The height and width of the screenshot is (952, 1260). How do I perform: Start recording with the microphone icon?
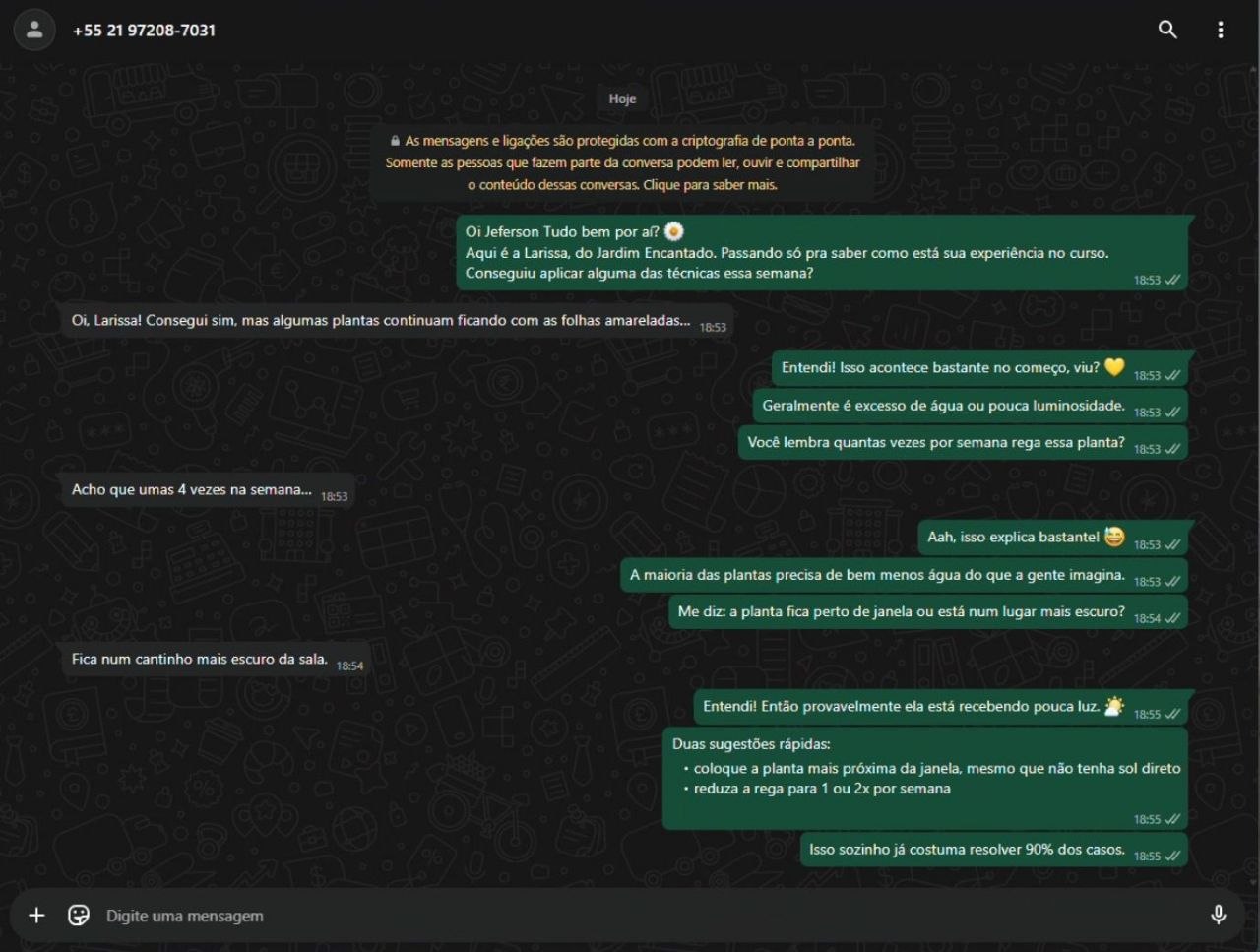pyautogui.click(x=1218, y=916)
